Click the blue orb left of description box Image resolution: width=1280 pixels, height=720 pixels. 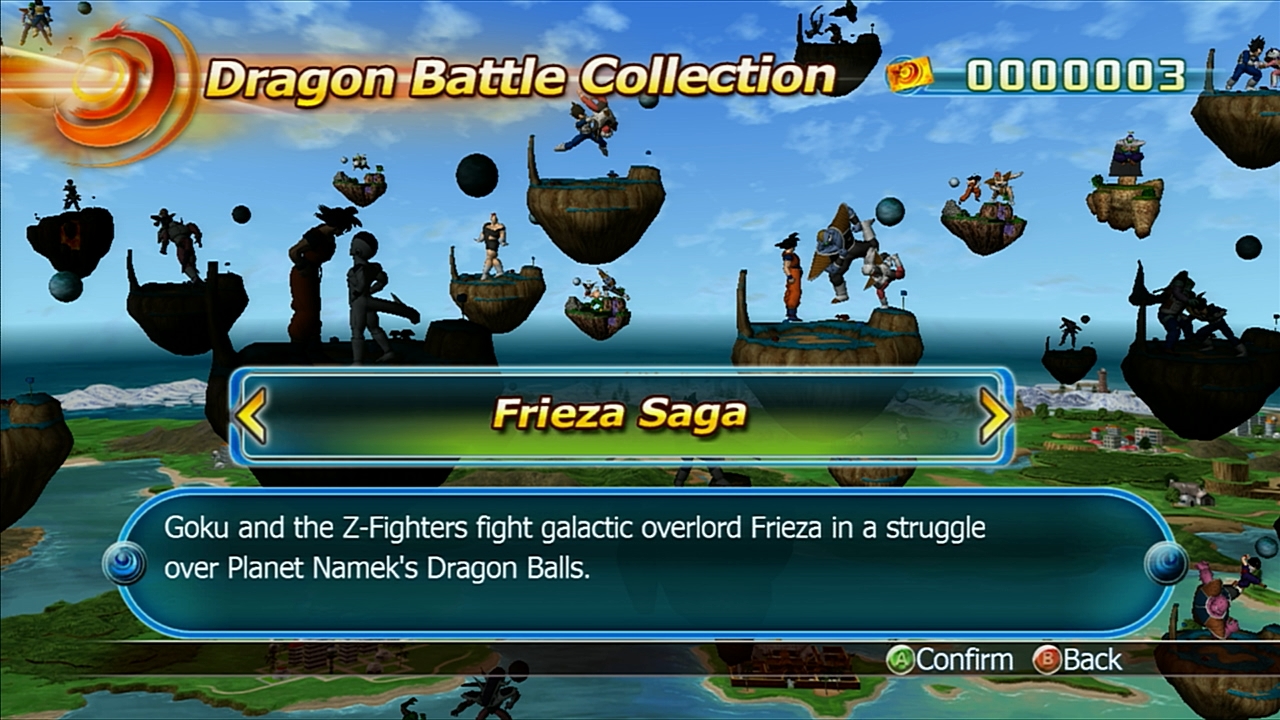pos(124,563)
